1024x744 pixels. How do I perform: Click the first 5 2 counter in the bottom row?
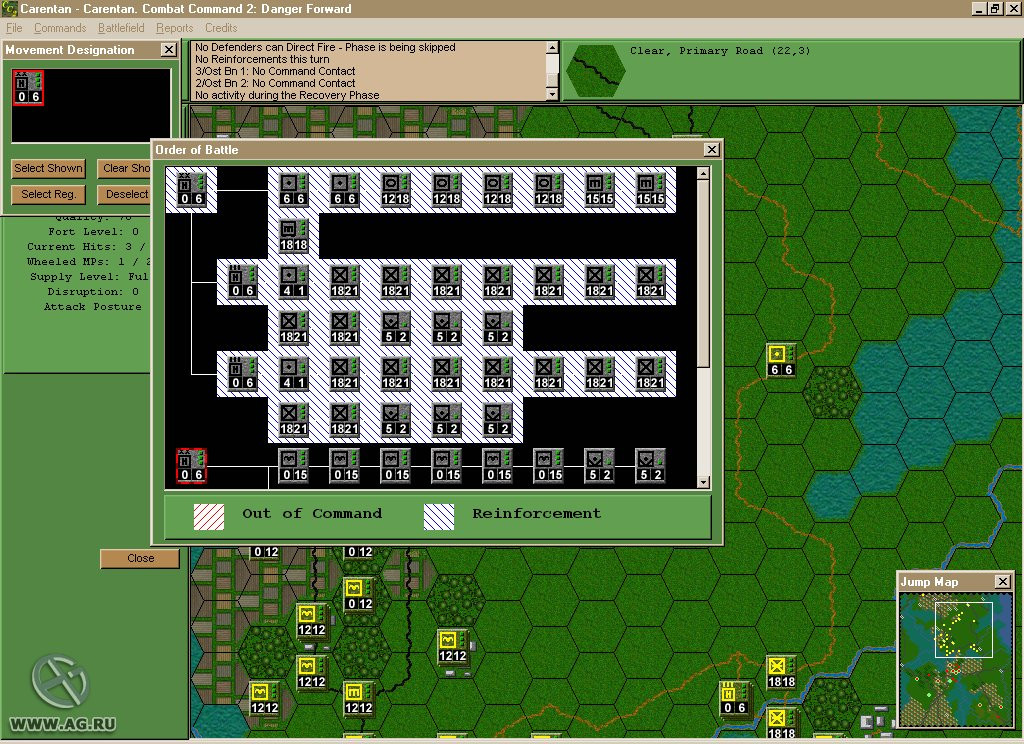tap(599, 466)
